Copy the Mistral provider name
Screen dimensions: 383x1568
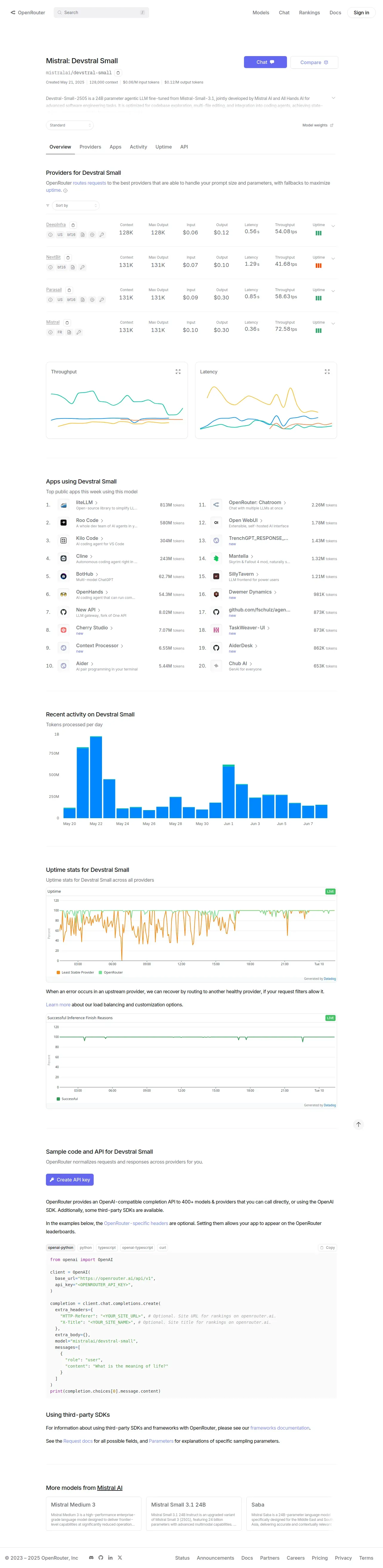coord(67,323)
